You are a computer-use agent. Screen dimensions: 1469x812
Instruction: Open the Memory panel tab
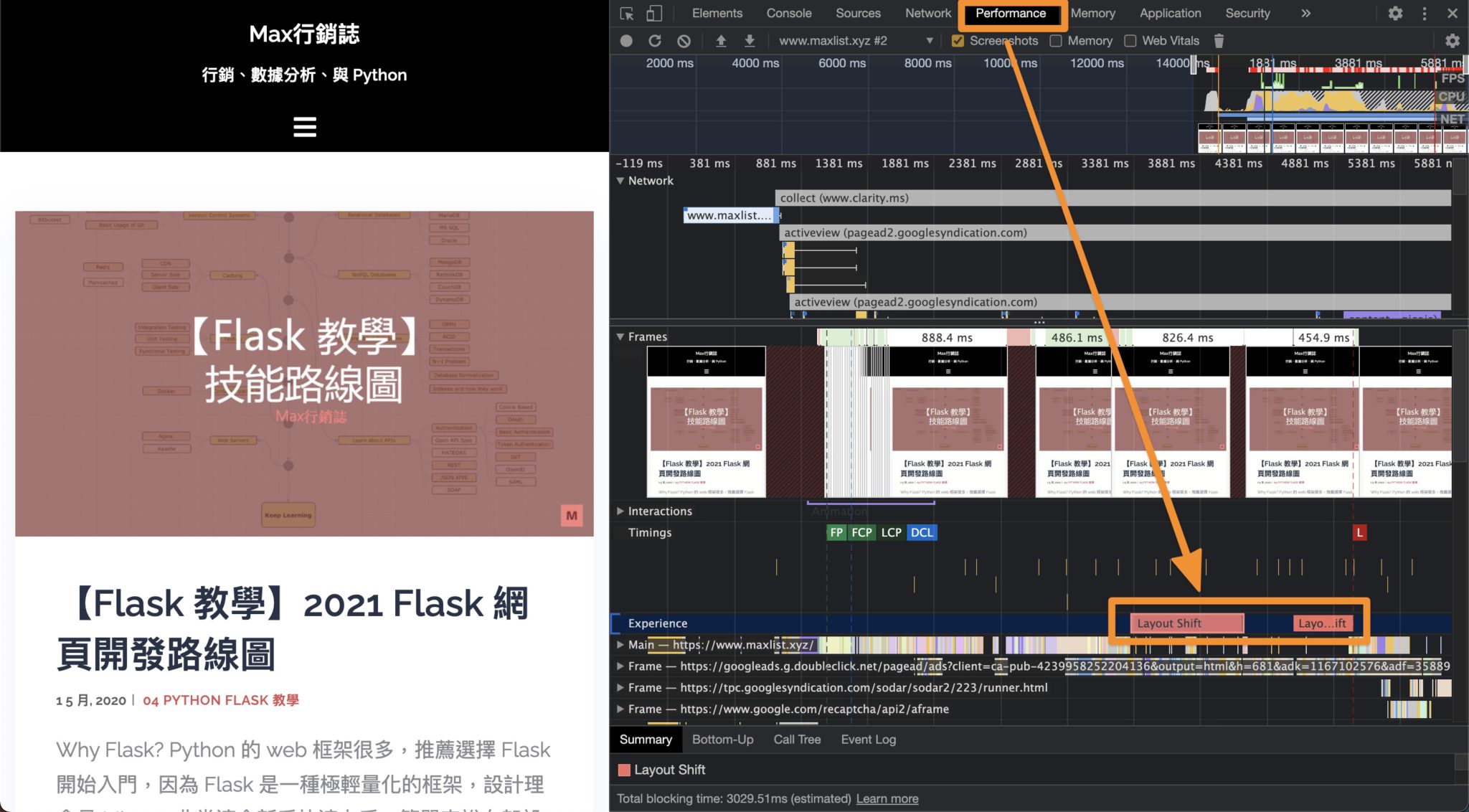(x=1093, y=14)
